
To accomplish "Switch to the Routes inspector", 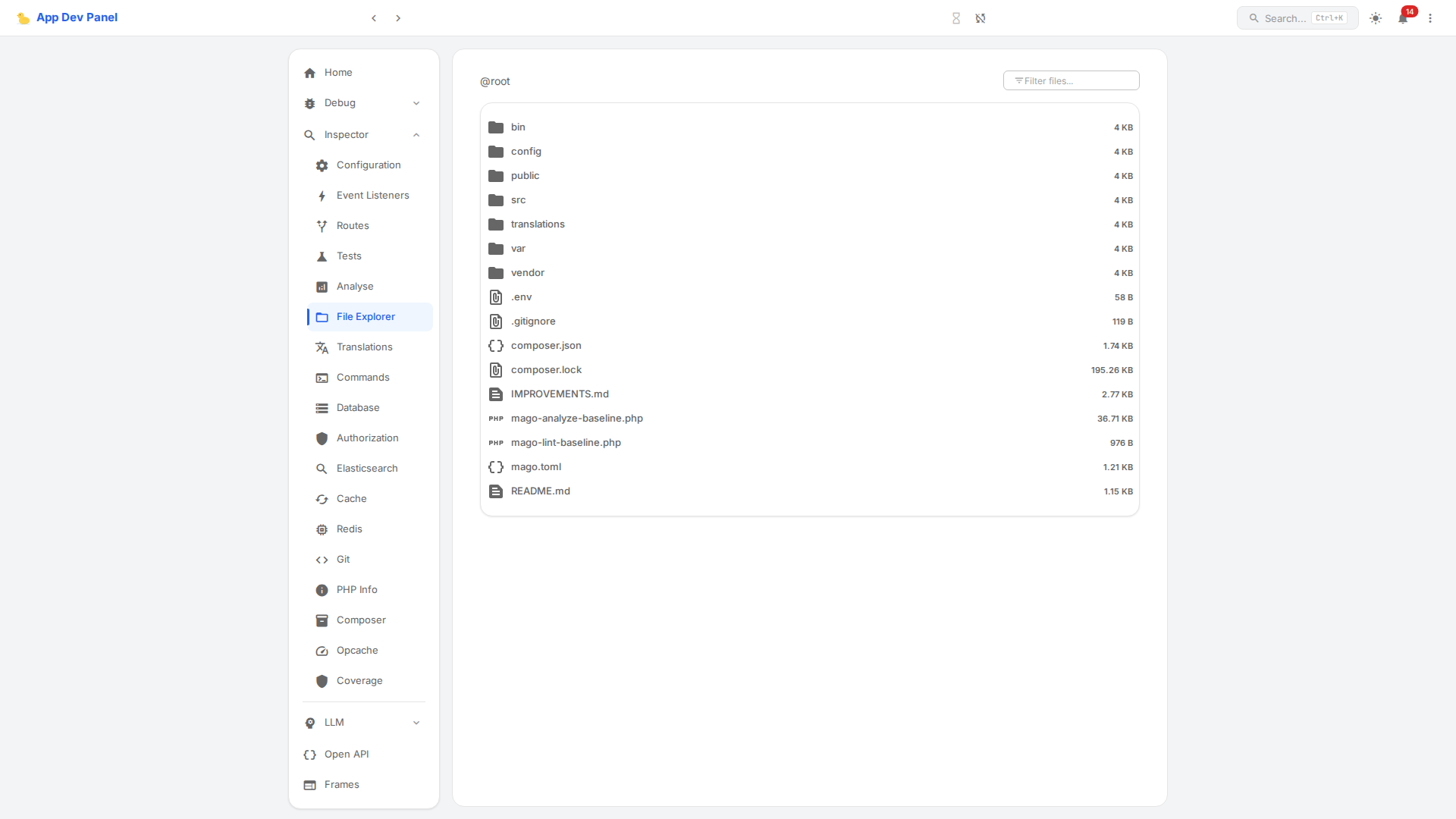I will point(352,225).
